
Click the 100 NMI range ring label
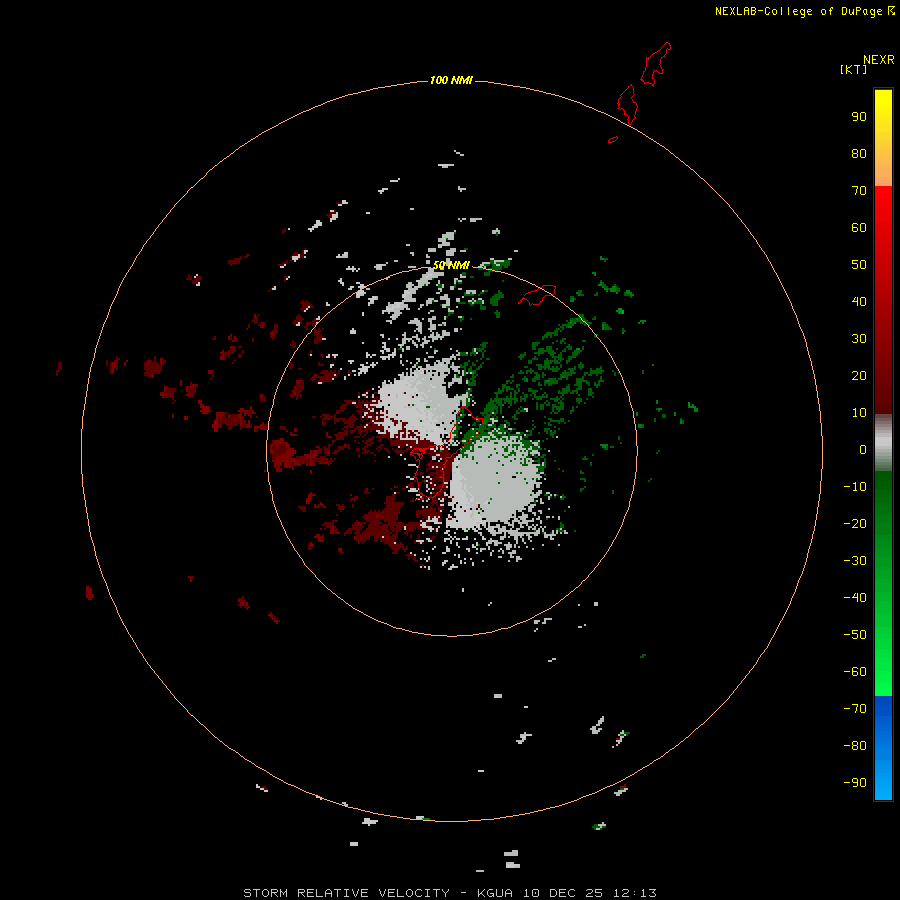(x=451, y=80)
